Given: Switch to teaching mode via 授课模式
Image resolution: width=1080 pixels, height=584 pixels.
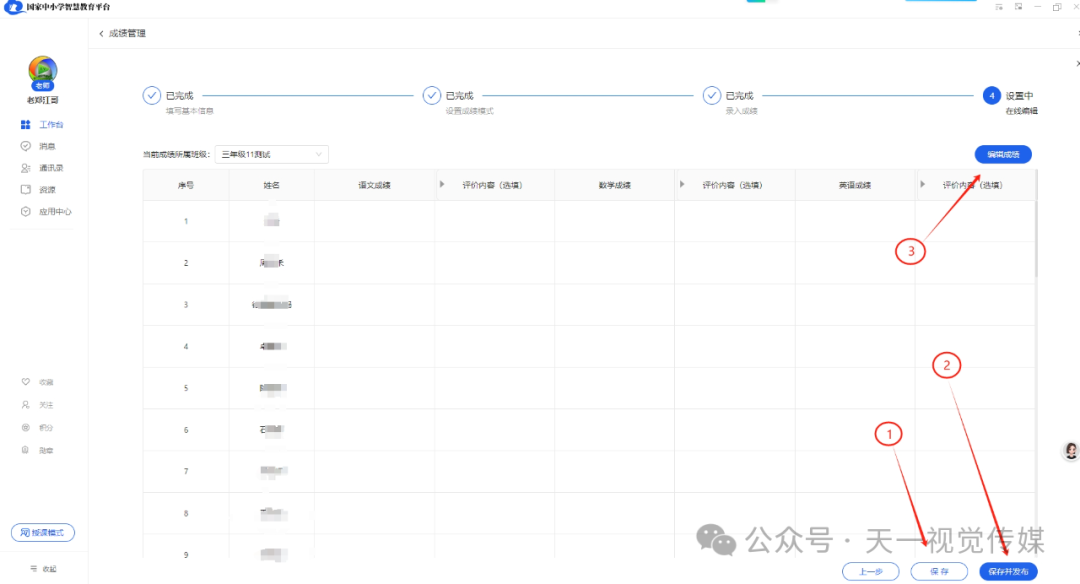Looking at the screenshot, I should (x=43, y=533).
